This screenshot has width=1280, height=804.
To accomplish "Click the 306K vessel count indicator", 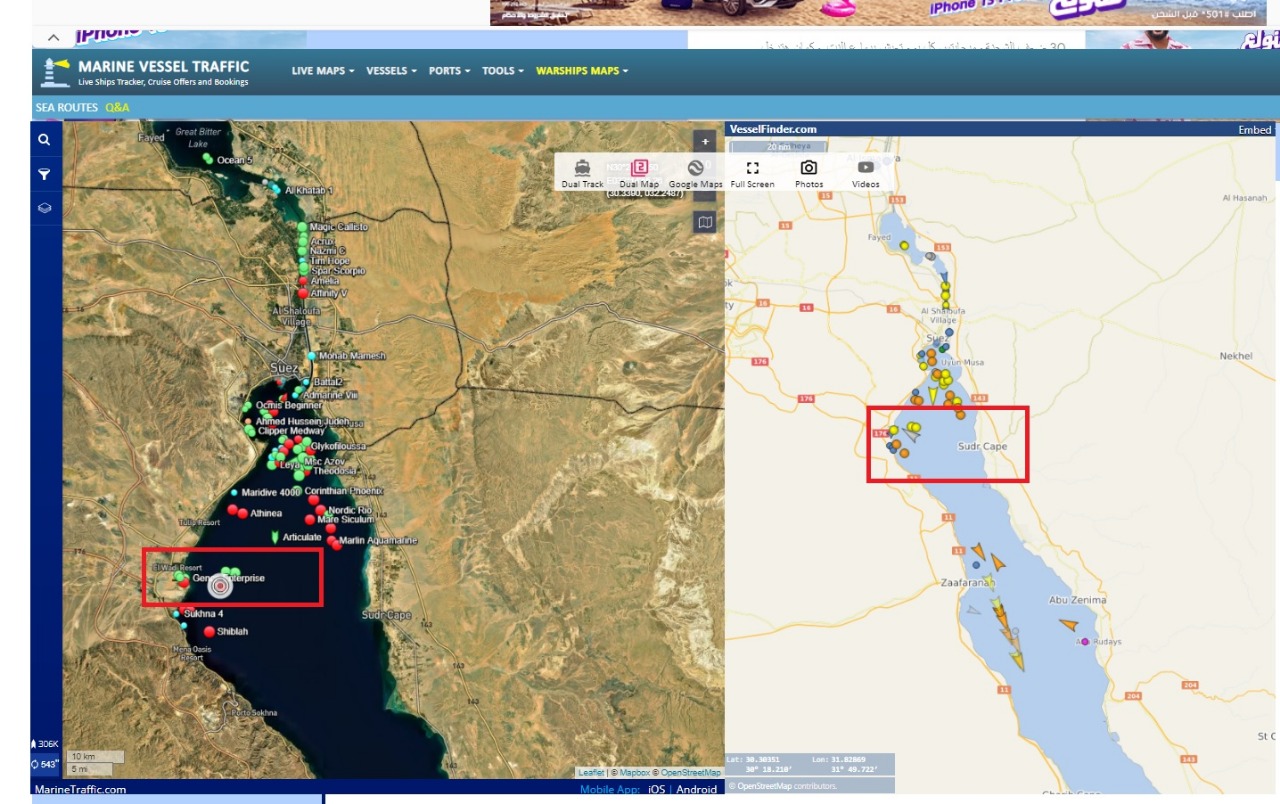I will click(46, 744).
